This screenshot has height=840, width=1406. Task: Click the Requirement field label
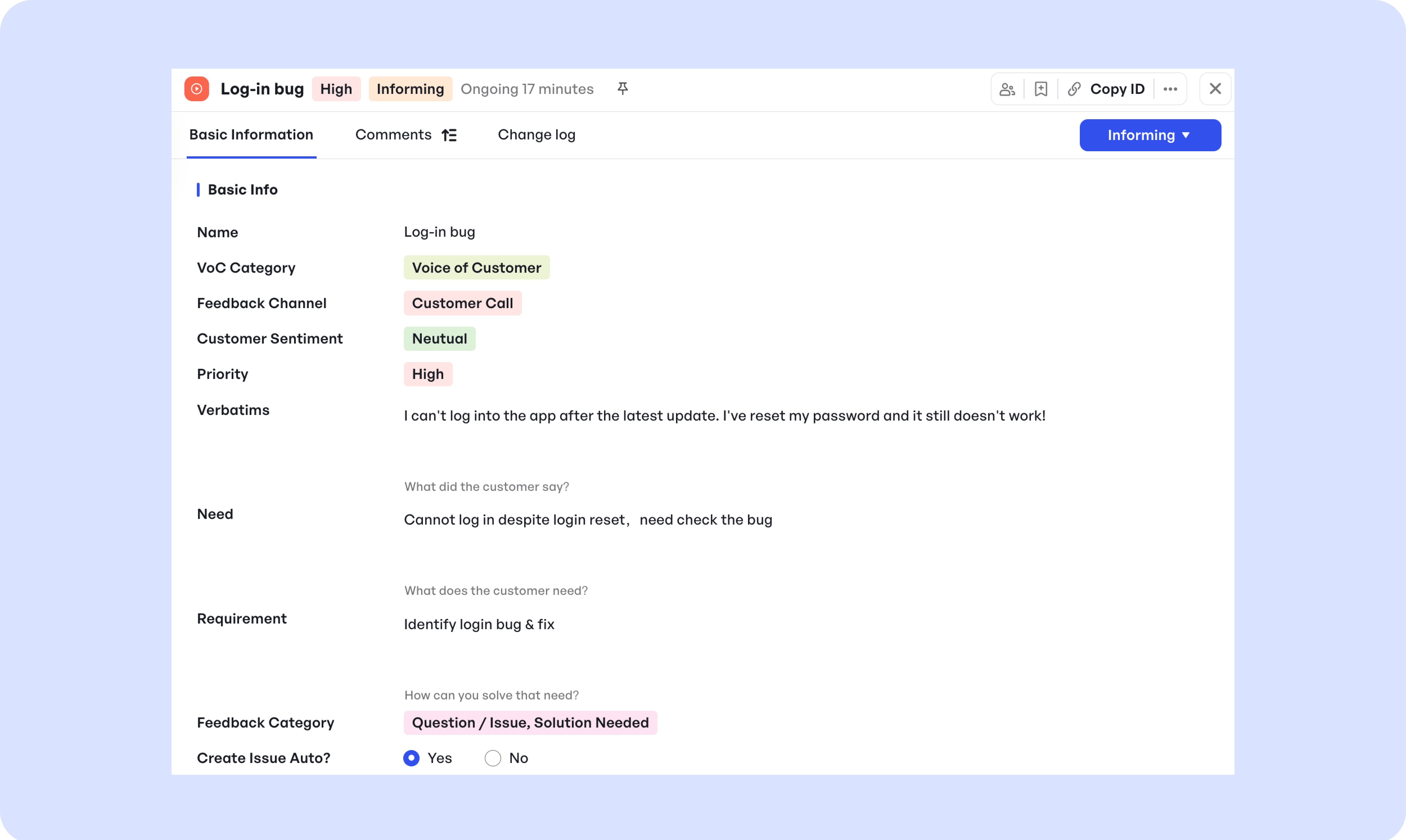(x=242, y=619)
